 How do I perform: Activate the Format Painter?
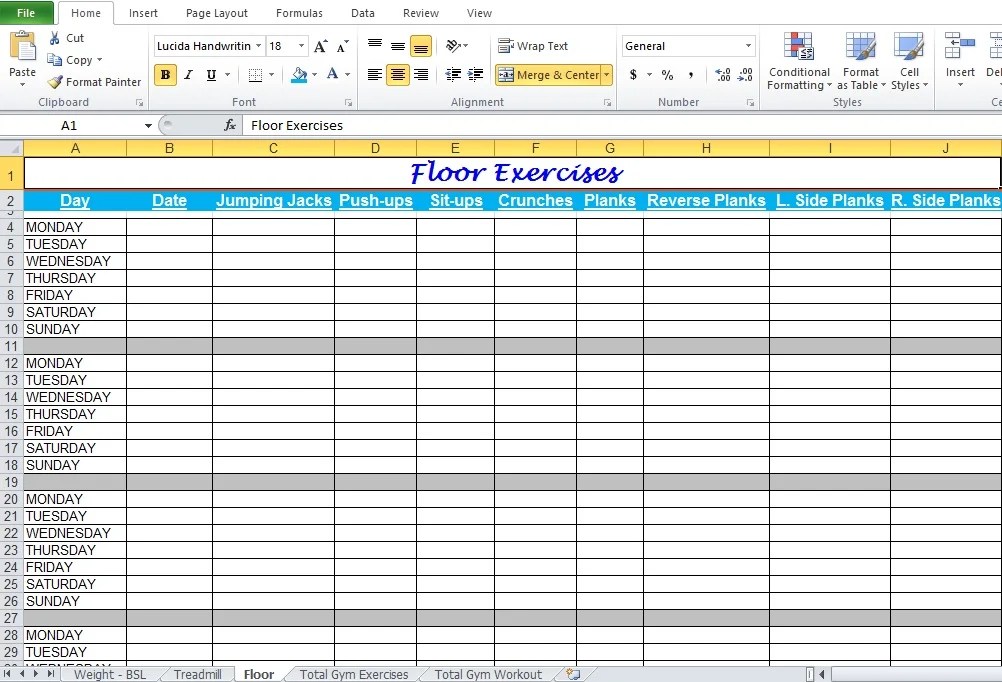pos(94,82)
